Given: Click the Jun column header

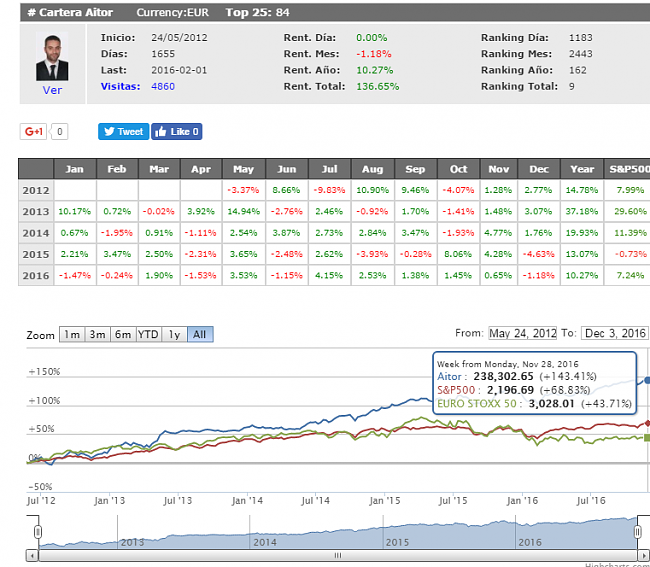Looking at the screenshot, I should 286,169.
